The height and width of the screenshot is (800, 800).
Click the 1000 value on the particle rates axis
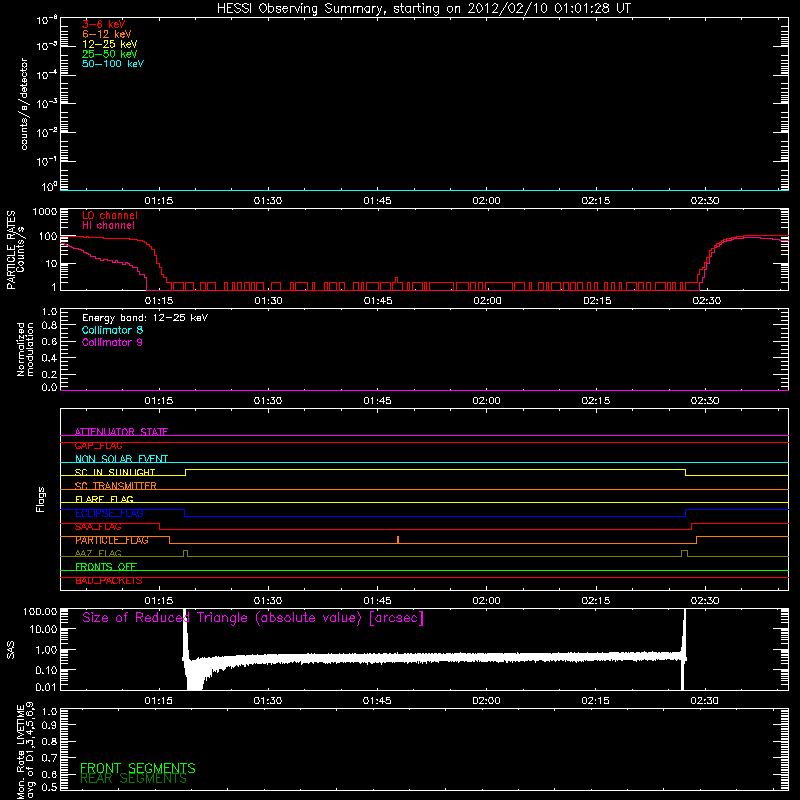(45, 212)
